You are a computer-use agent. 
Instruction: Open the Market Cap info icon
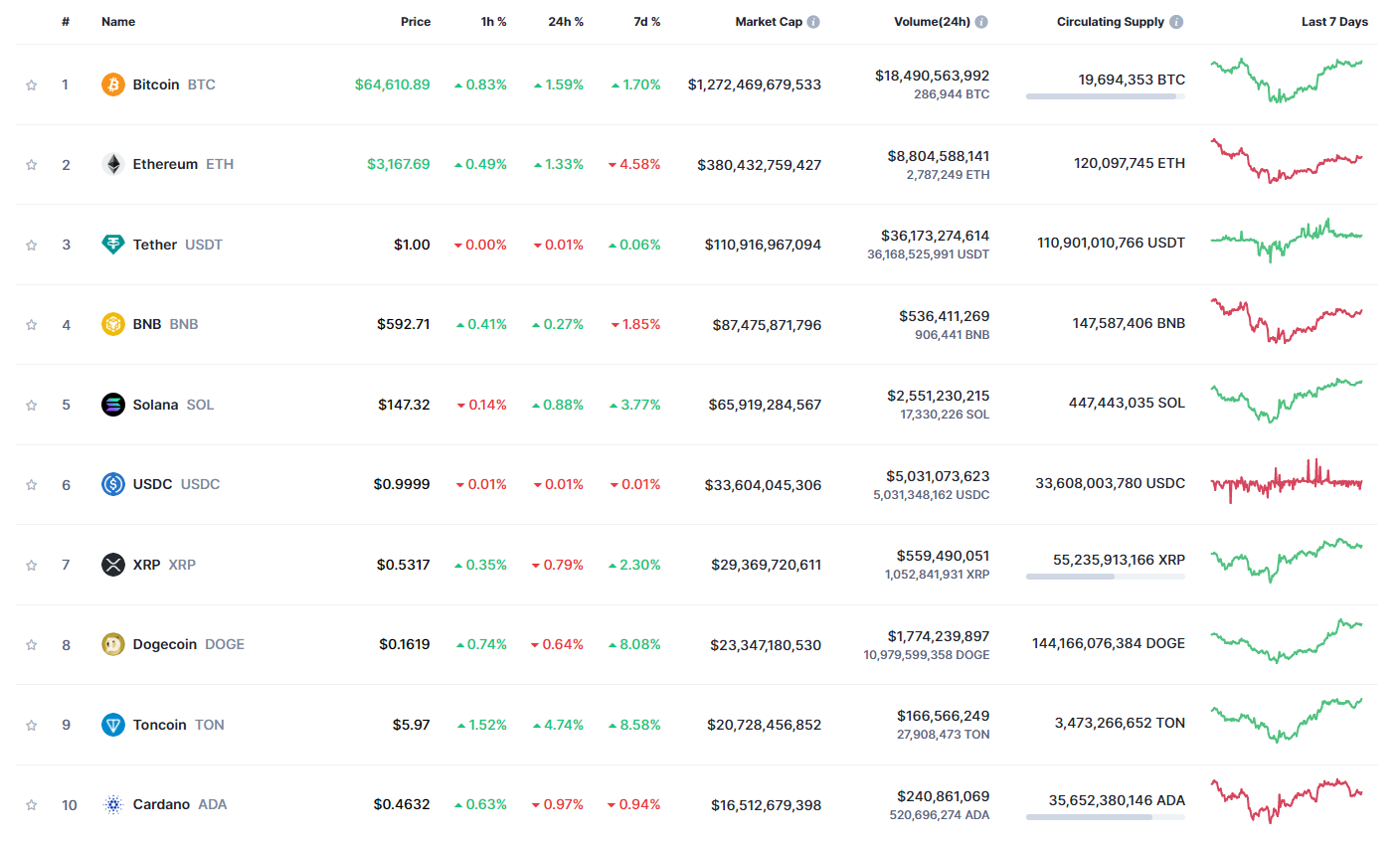[x=813, y=22]
